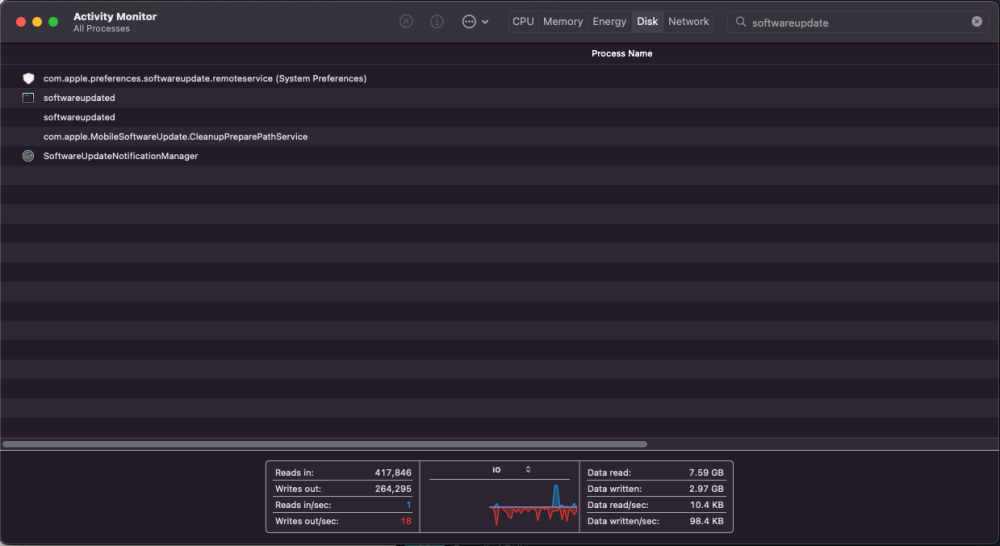This screenshot has width=1000, height=546.
Task: Open the ellipsis actions menu icon
Action: click(469, 22)
